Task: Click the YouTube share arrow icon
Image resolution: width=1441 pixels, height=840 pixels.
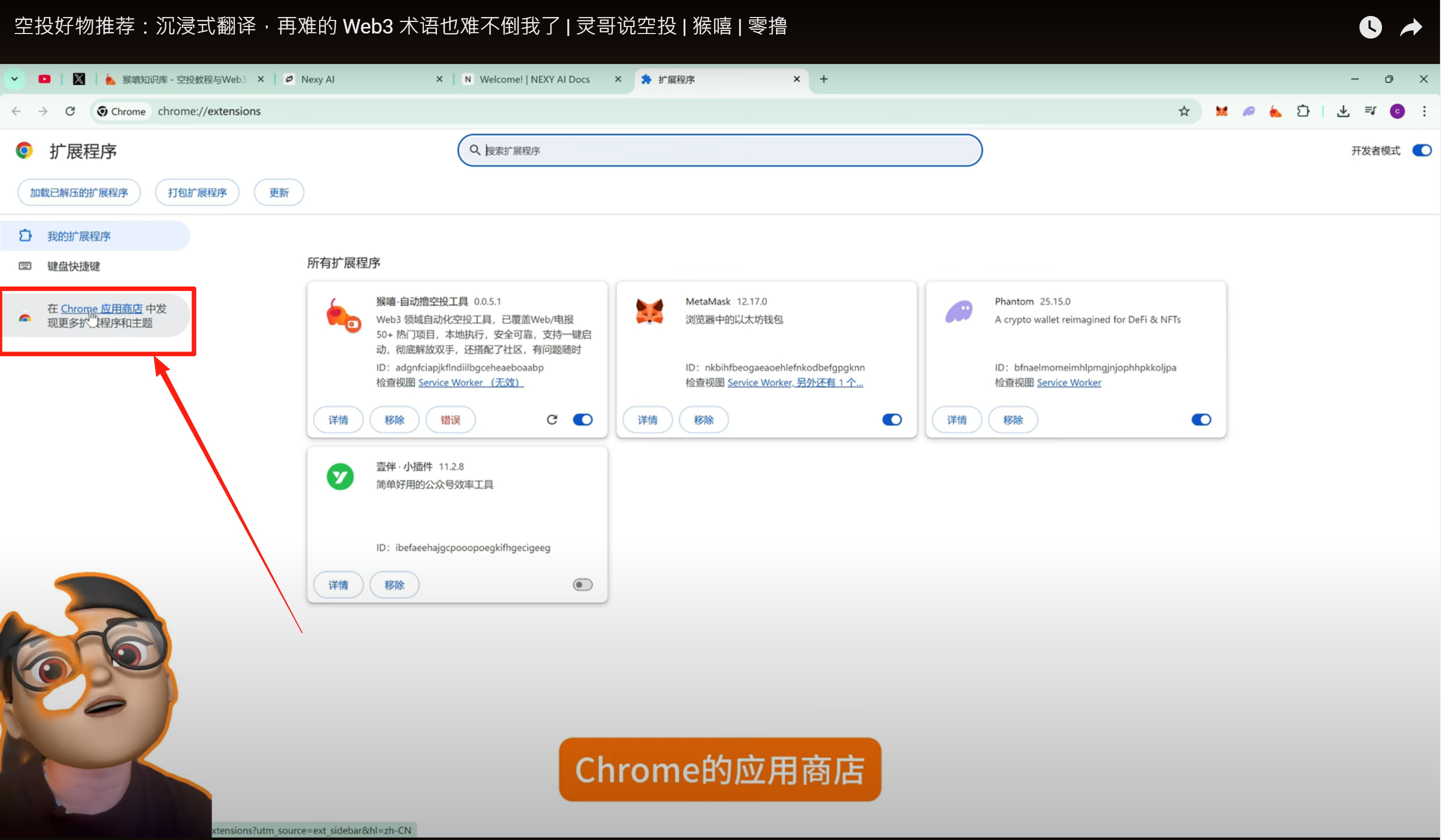Action: [x=1410, y=27]
